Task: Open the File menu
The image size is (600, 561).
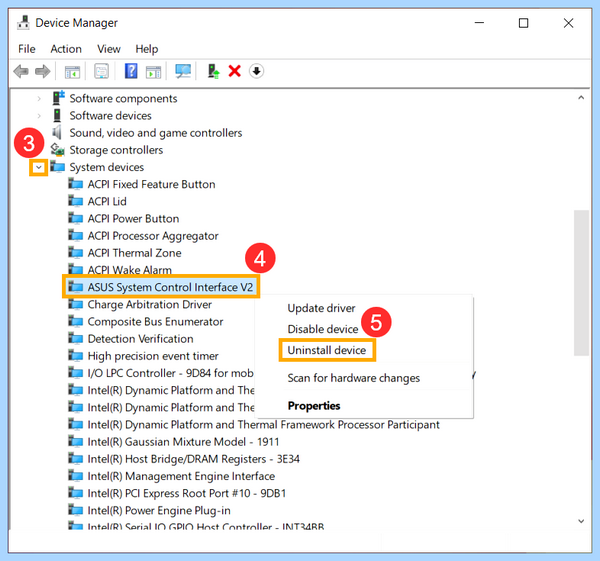Action: [27, 49]
